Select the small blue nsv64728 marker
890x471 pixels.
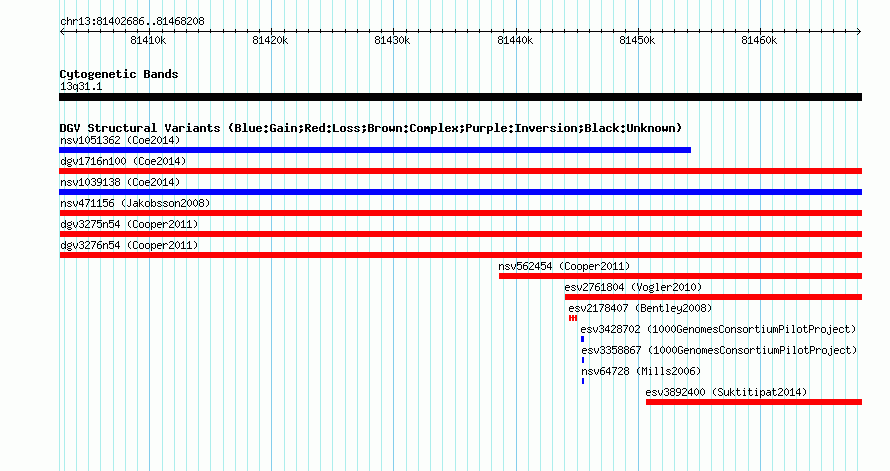pos(583,381)
